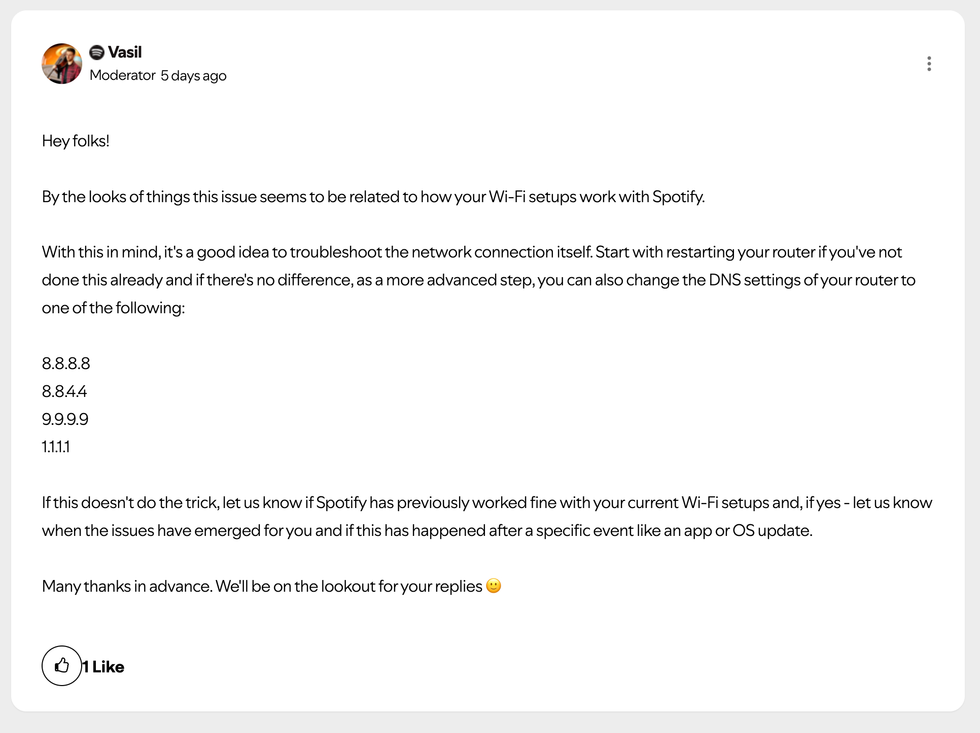Select the DNS address 9.9.9.9
980x733 pixels.
coord(65,418)
